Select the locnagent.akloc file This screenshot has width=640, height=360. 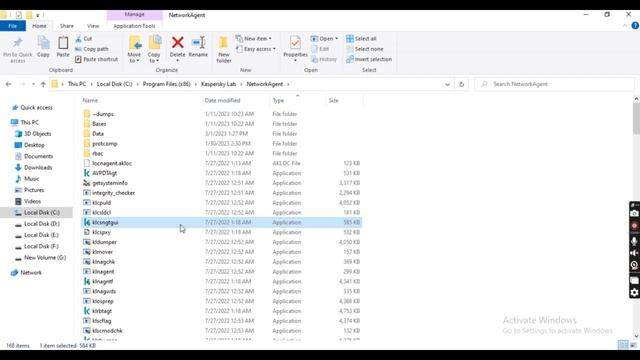[112, 163]
